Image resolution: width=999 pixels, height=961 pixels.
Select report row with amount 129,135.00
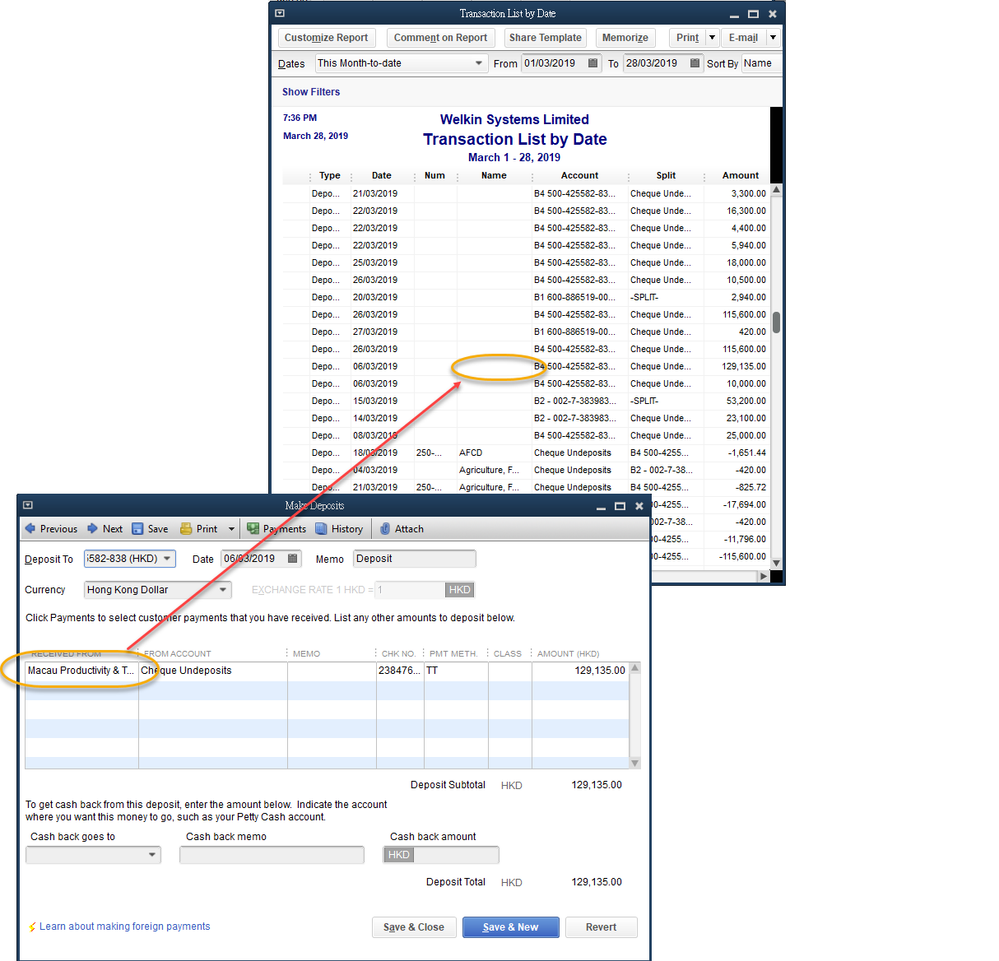pyautogui.click(x=526, y=366)
